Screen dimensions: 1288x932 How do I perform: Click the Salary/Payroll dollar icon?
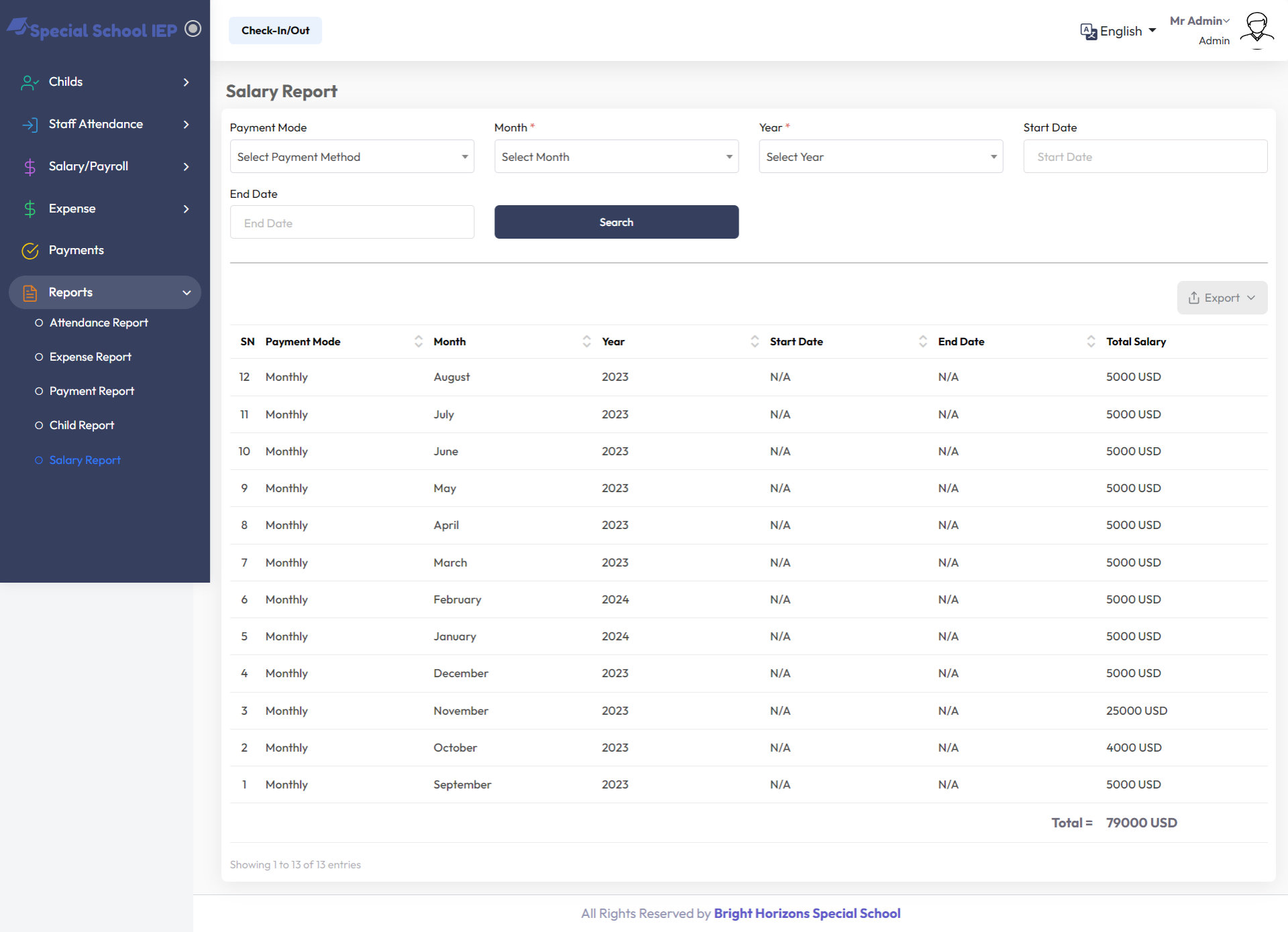click(x=30, y=166)
